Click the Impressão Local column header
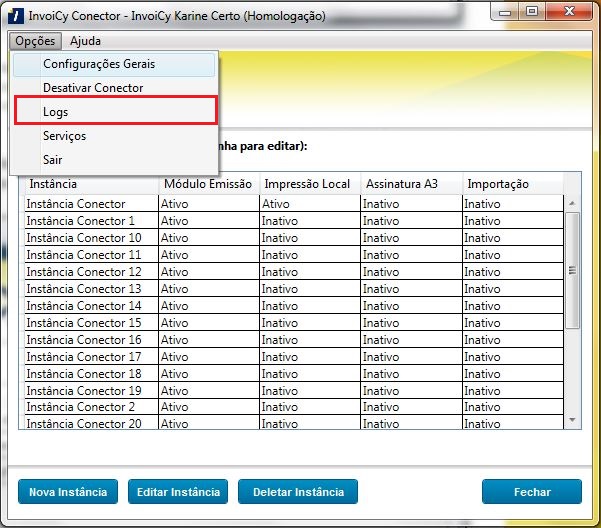601x528 pixels. pos(310,184)
